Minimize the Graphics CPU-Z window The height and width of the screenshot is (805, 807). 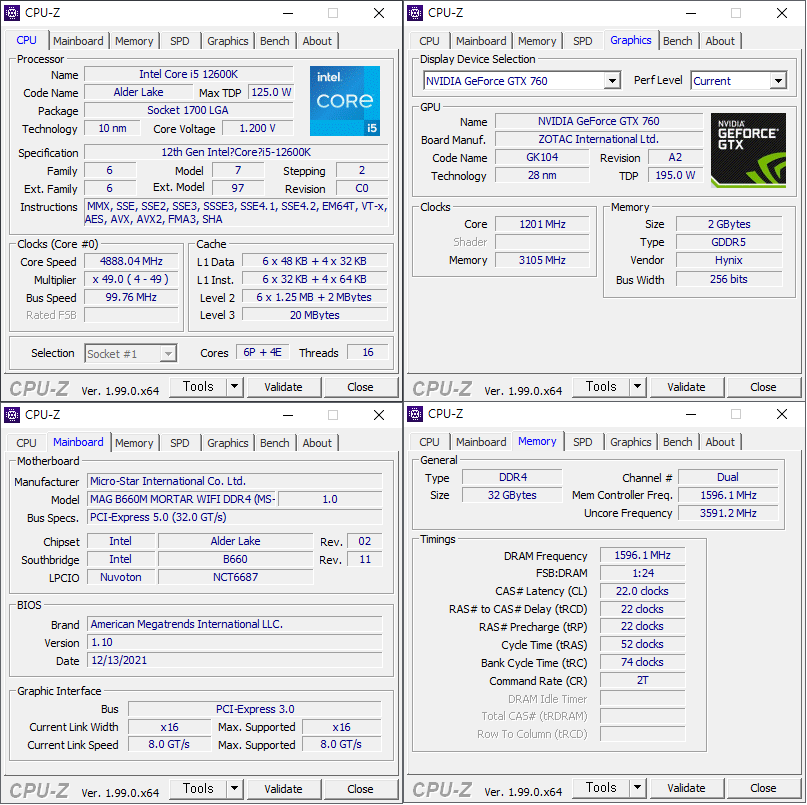(x=691, y=13)
